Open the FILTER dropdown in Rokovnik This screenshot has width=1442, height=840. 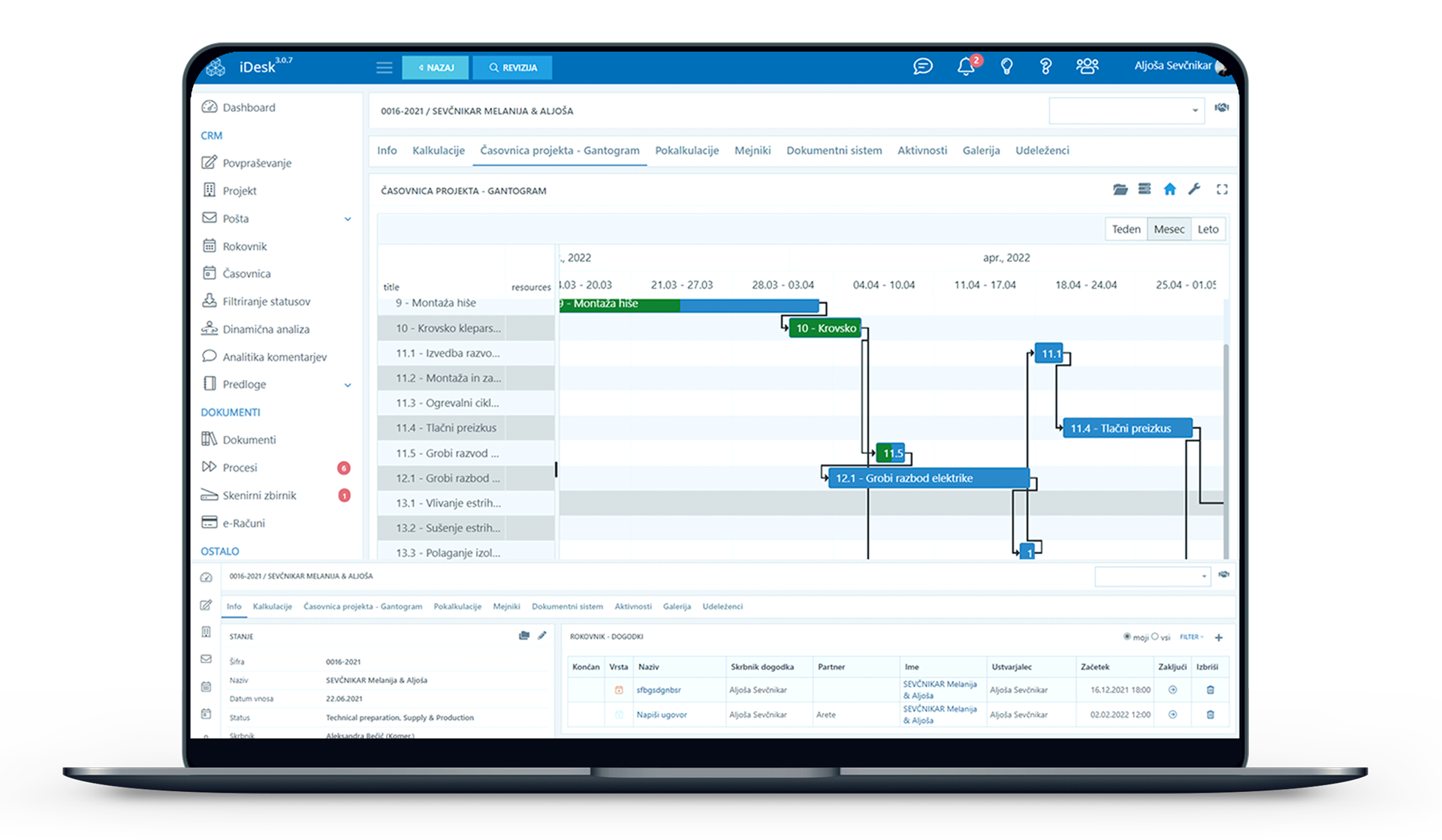[x=1191, y=637]
